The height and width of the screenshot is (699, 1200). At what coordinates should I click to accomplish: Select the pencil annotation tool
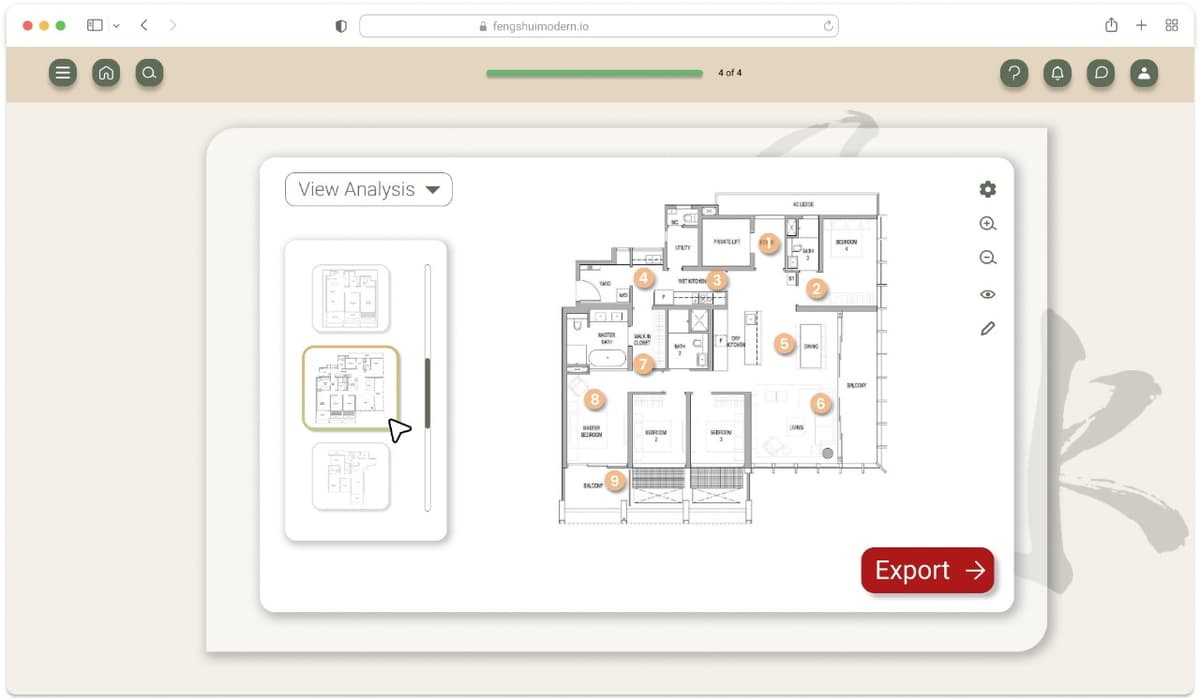(987, 327)
